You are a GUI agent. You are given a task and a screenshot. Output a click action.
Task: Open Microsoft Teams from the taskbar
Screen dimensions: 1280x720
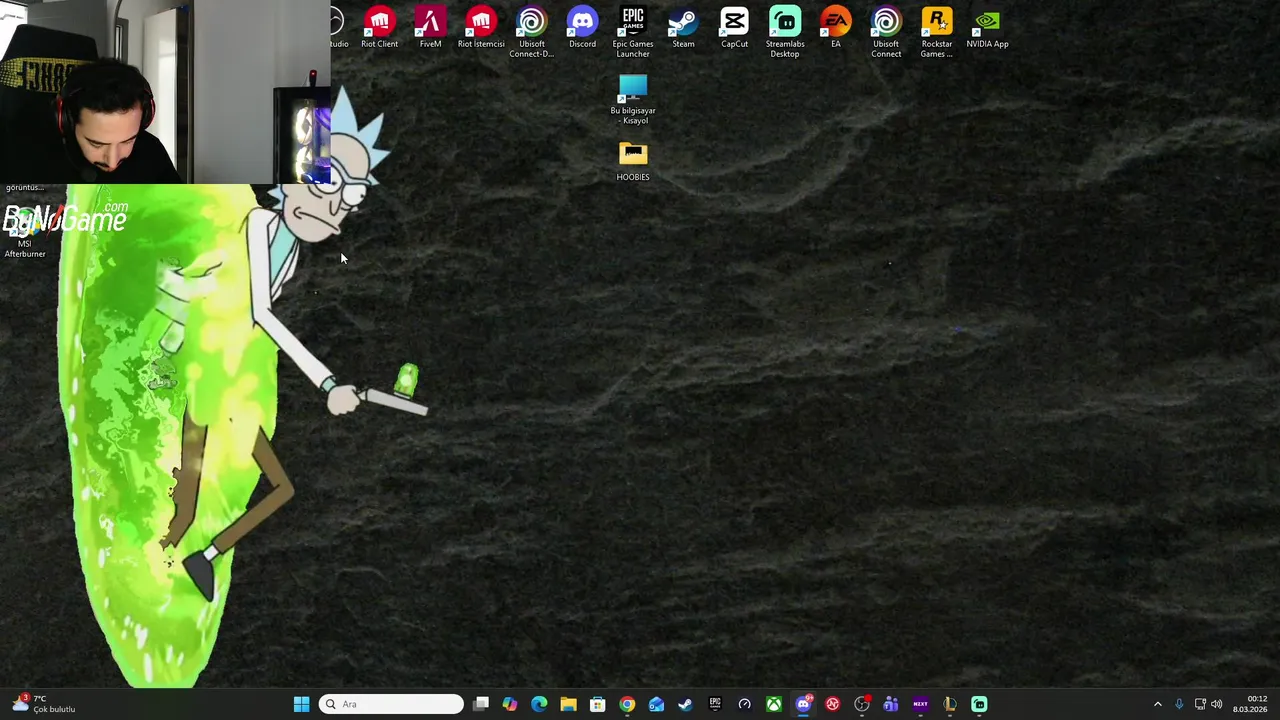pos(891,704)
